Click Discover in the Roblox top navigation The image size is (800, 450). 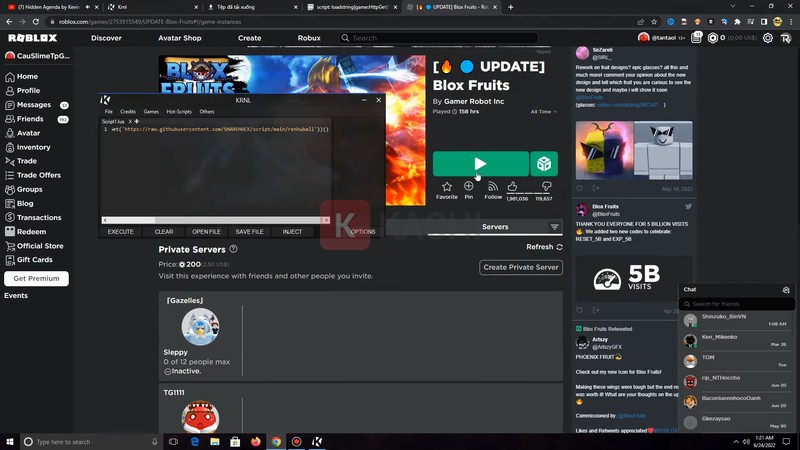106,38
